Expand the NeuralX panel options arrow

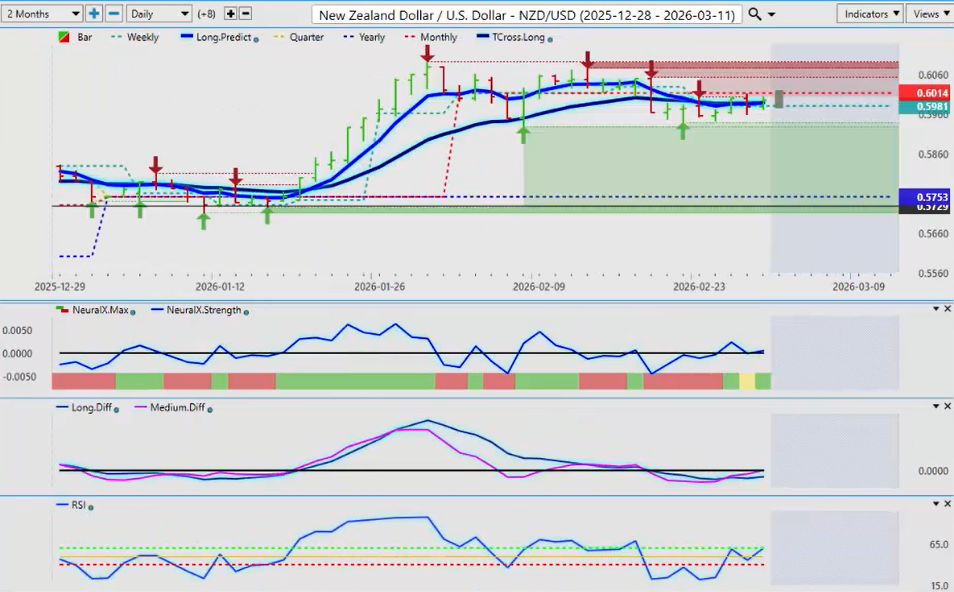(936, 308)
